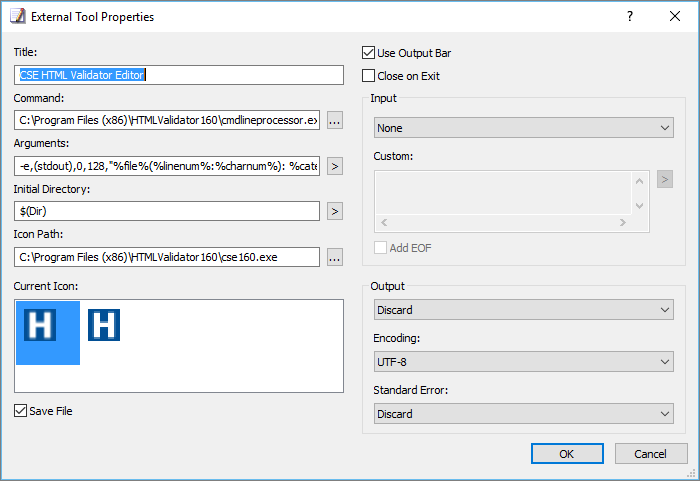Image resolution: width=700 pixels, height=481 pixels.
Task: Select the second H icon
Action: [x=104, y=325]
